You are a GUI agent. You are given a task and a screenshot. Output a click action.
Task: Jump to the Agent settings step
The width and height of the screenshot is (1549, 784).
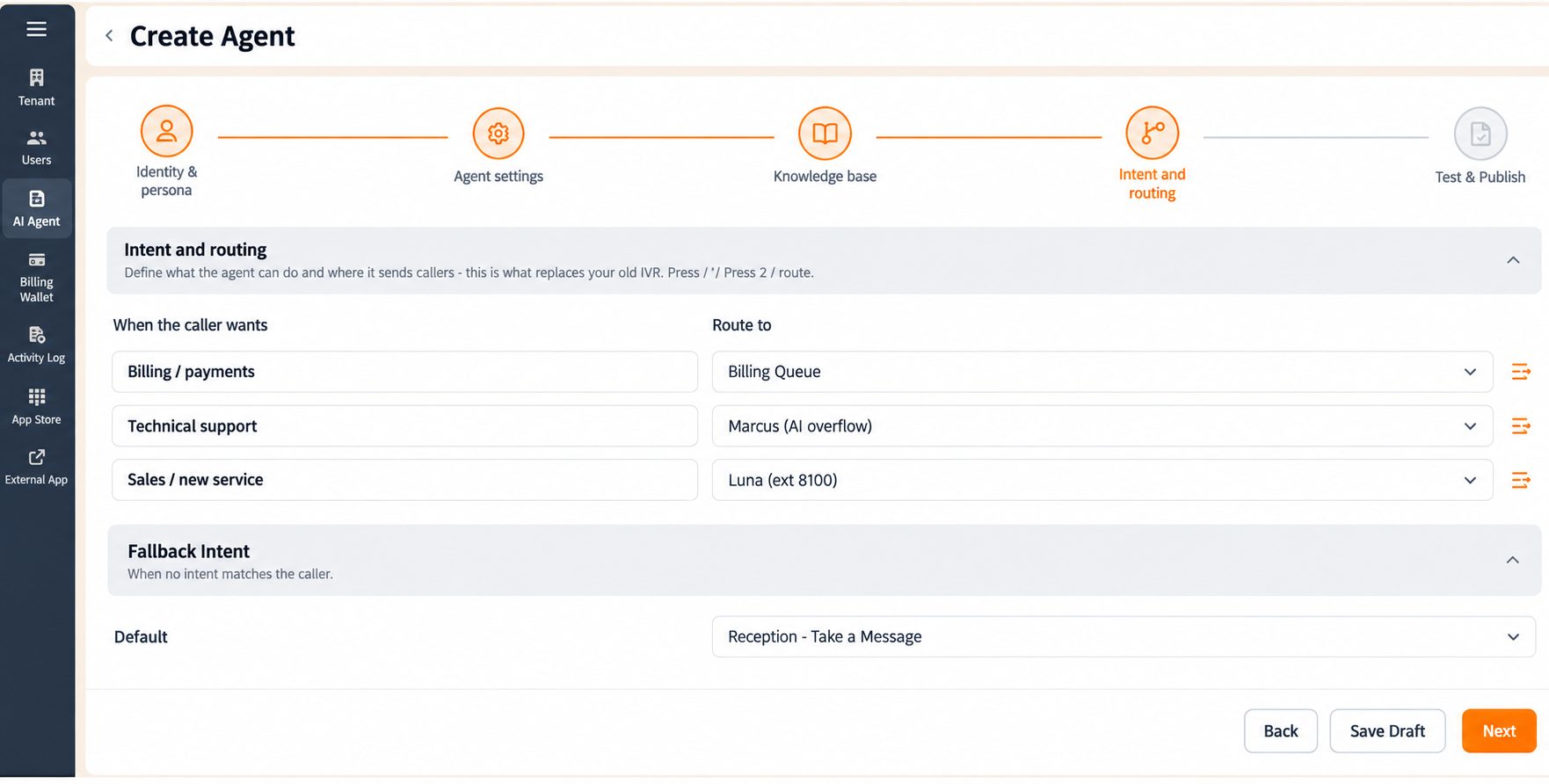tap(498, 134)
